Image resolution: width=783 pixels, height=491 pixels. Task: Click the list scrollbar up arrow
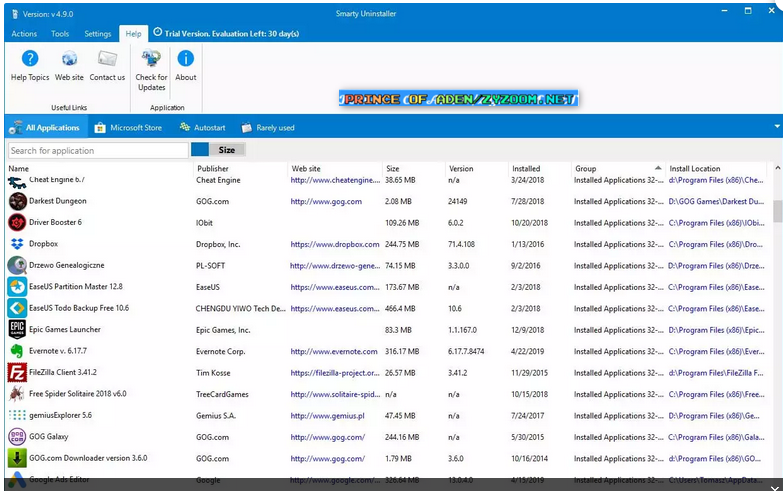(778, 168)
